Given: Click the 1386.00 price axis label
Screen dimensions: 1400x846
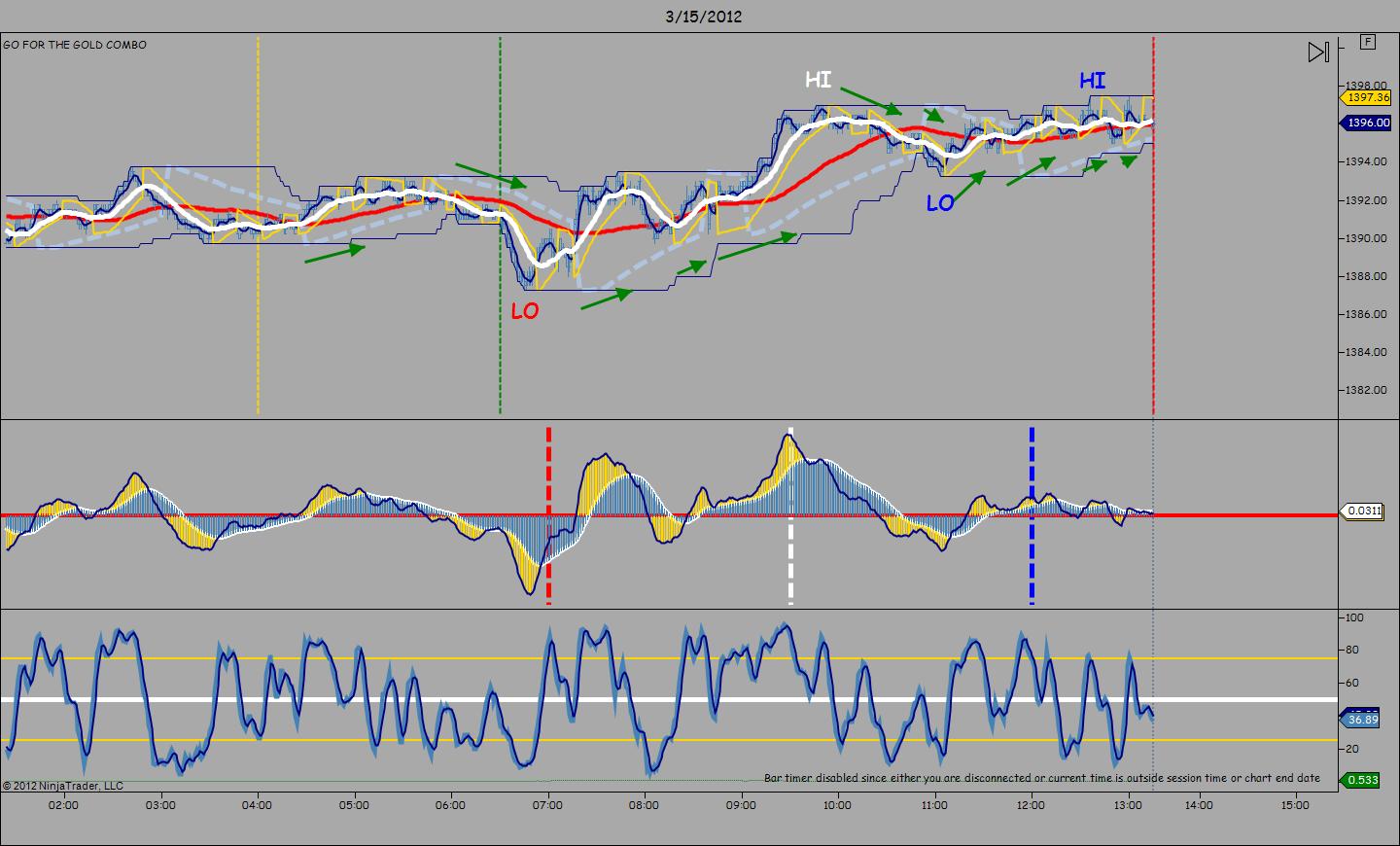Looking at the screenshot, I should [1367, 314].
